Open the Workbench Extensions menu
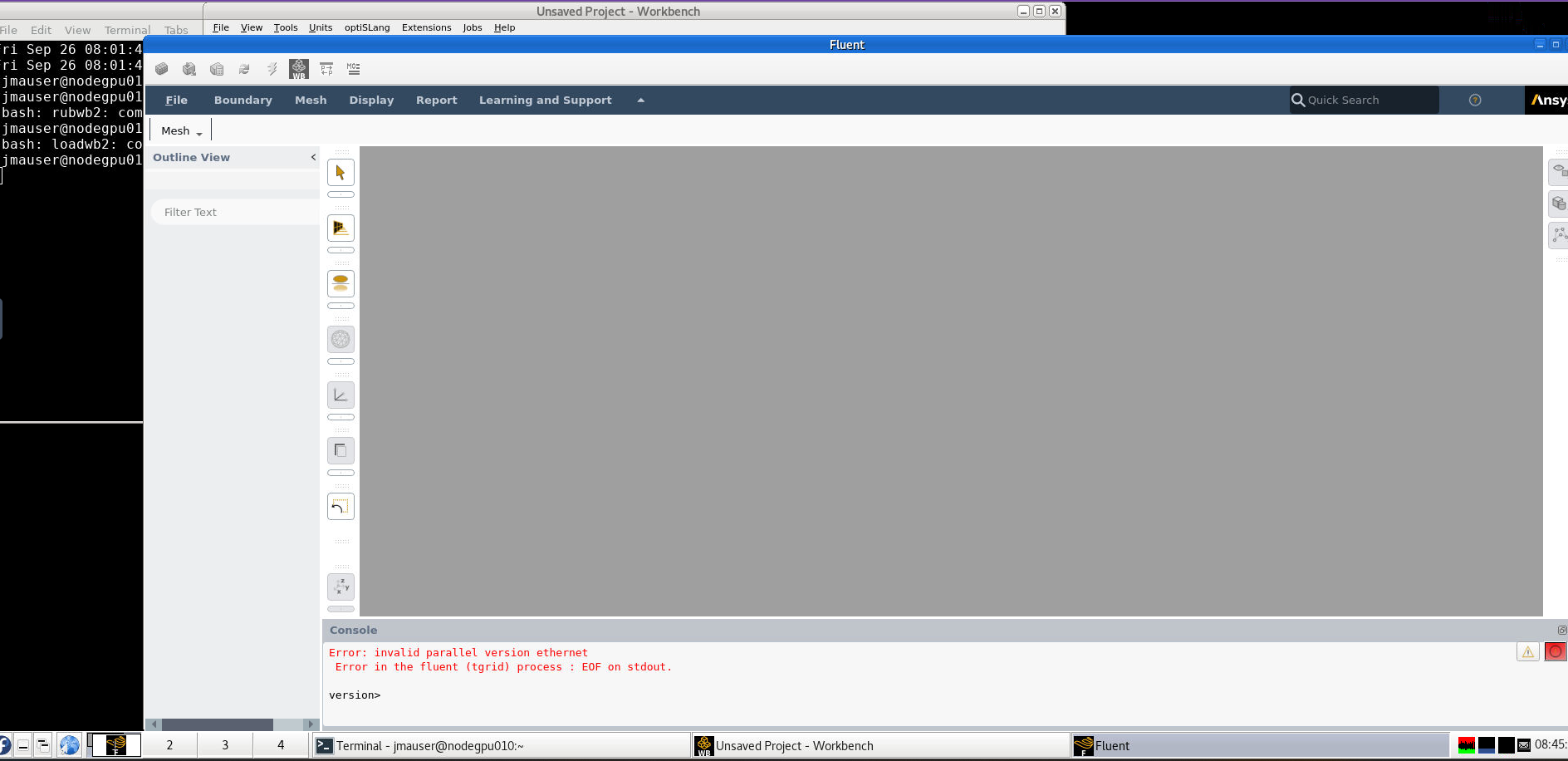The height and width of the screenshot is (761, 1568). pos(426,27)
